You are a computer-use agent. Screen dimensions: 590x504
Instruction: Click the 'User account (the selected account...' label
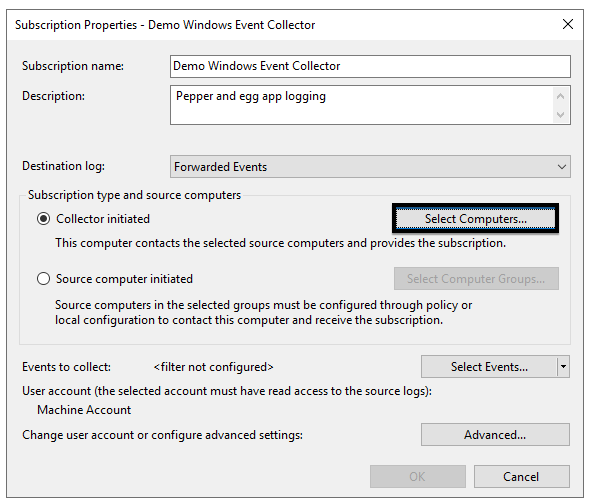pyautogui.click(x=227, y=391)
